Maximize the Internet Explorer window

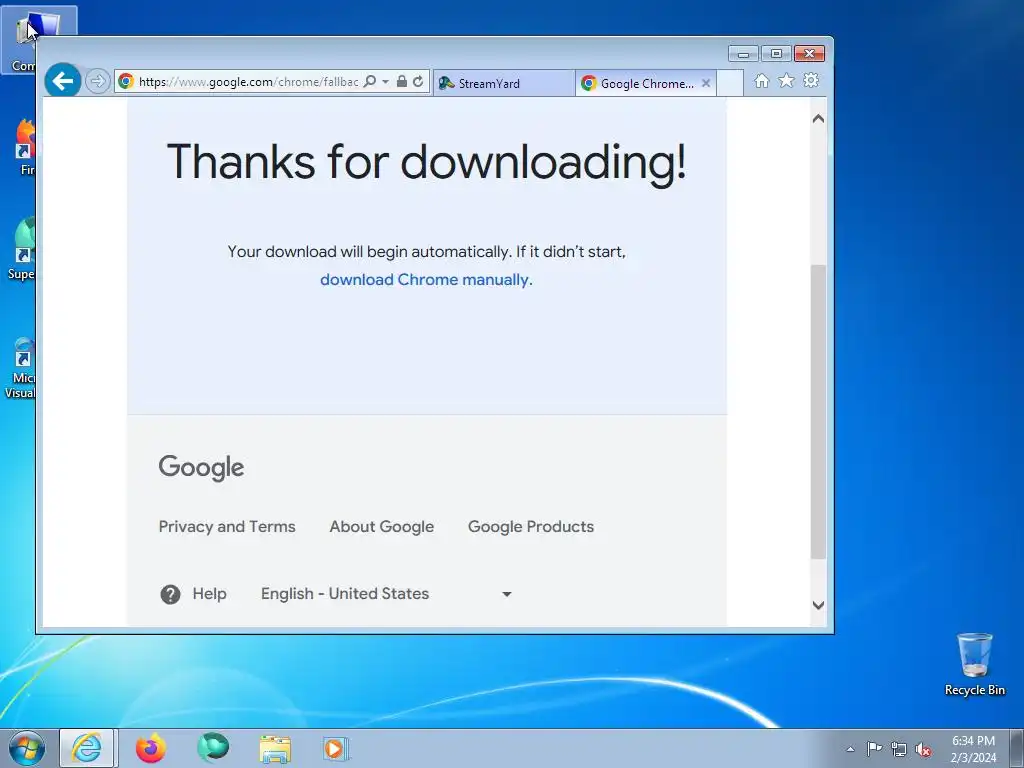776,54
